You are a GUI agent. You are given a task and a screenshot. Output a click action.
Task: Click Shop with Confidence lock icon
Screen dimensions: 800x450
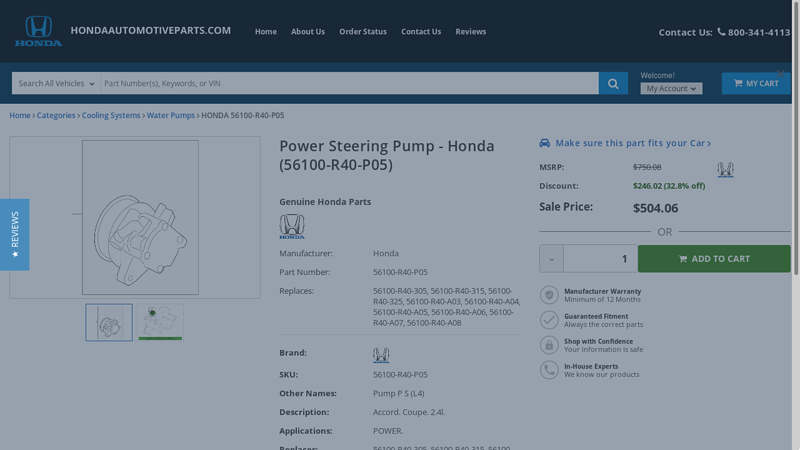point(549,345)
